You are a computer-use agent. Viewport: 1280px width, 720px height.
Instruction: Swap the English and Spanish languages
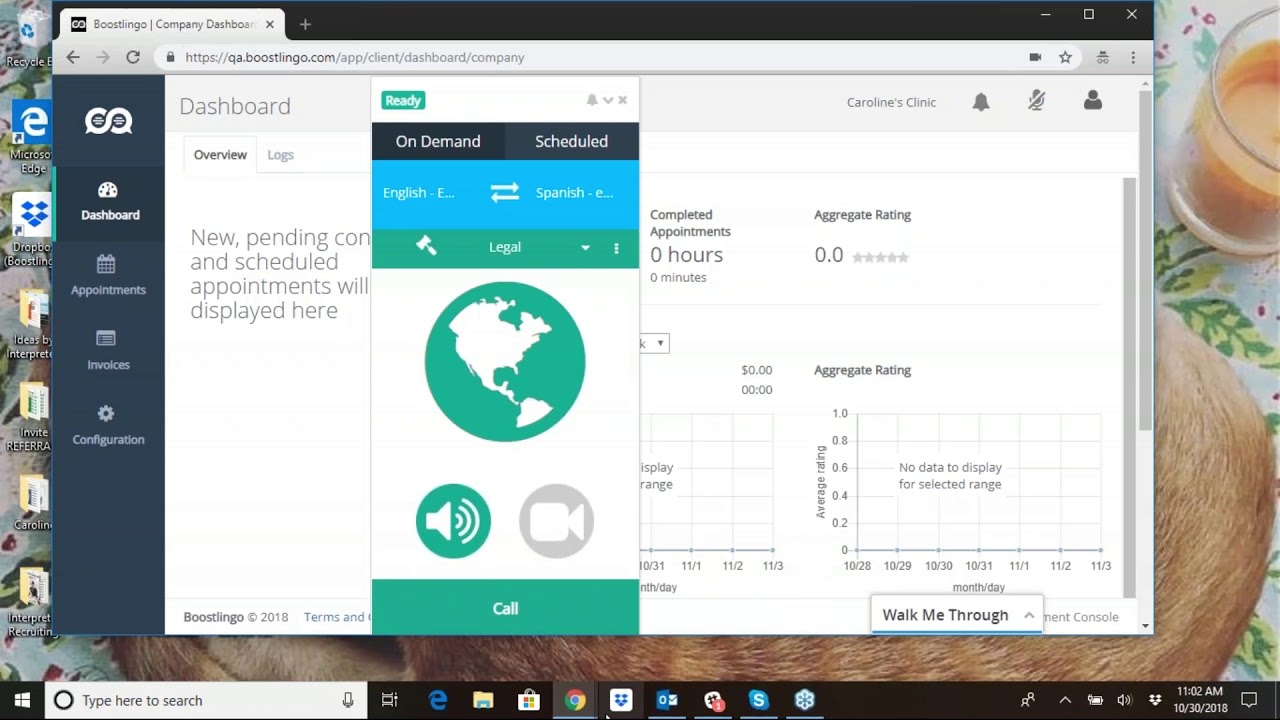(505, 192)
